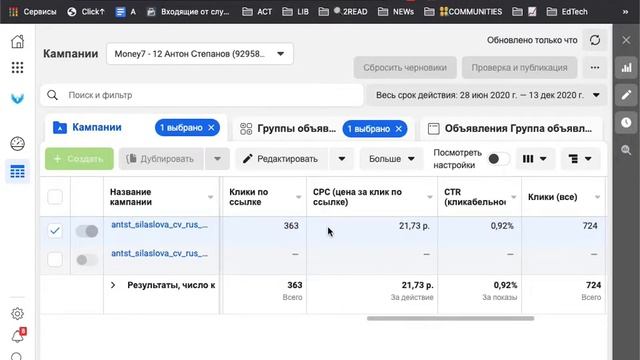Clear the Кампании 1 выбрано selection

[x=211, y=128]
